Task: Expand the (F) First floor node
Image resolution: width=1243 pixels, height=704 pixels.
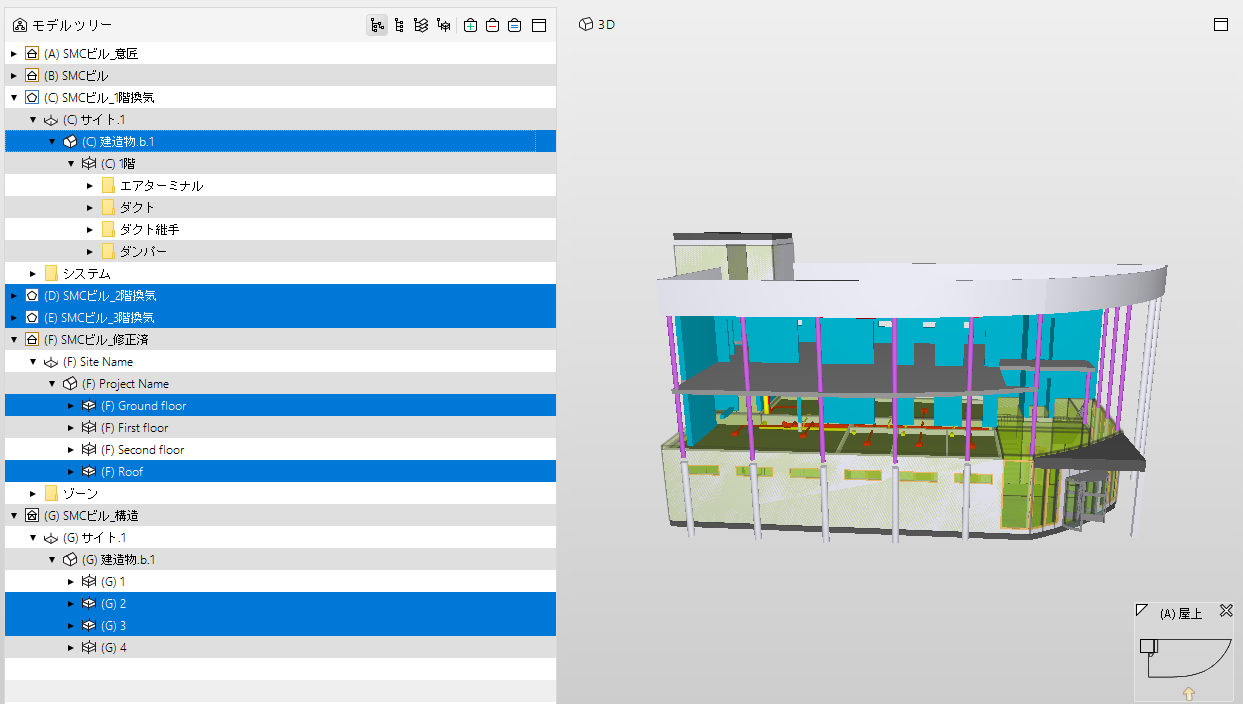Action: coord(71,427)
